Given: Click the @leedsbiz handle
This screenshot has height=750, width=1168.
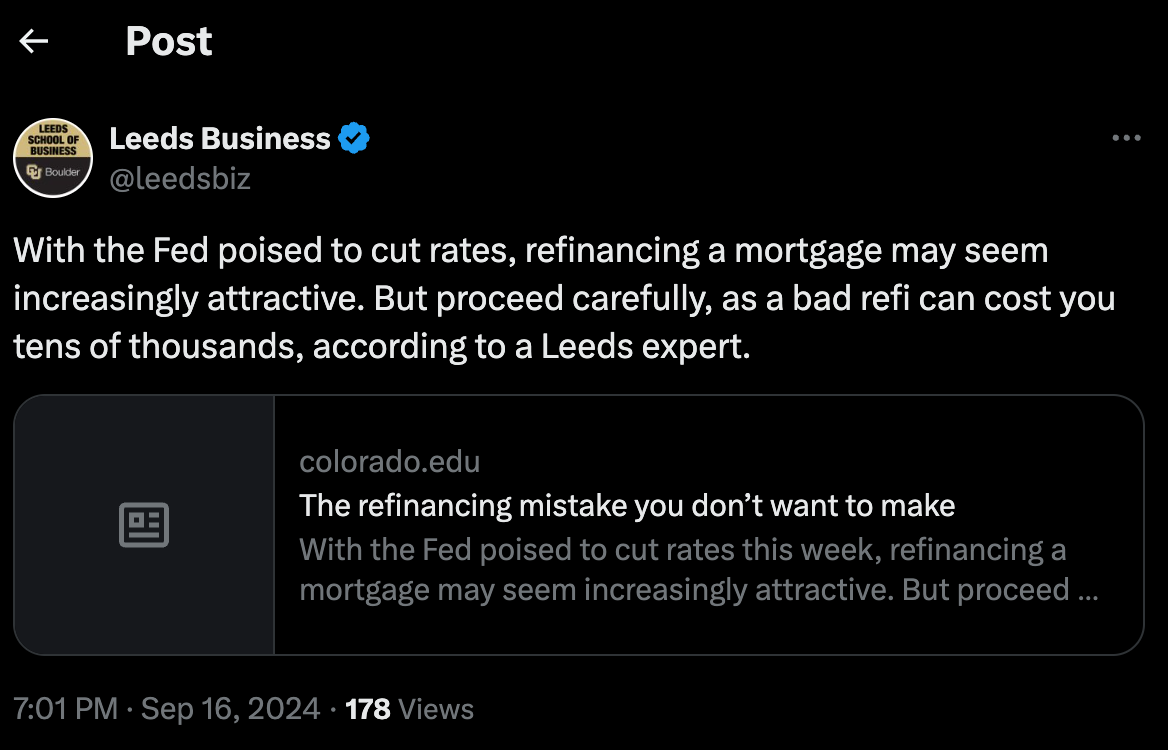Looking at the screenshot, I should (180, 179).
